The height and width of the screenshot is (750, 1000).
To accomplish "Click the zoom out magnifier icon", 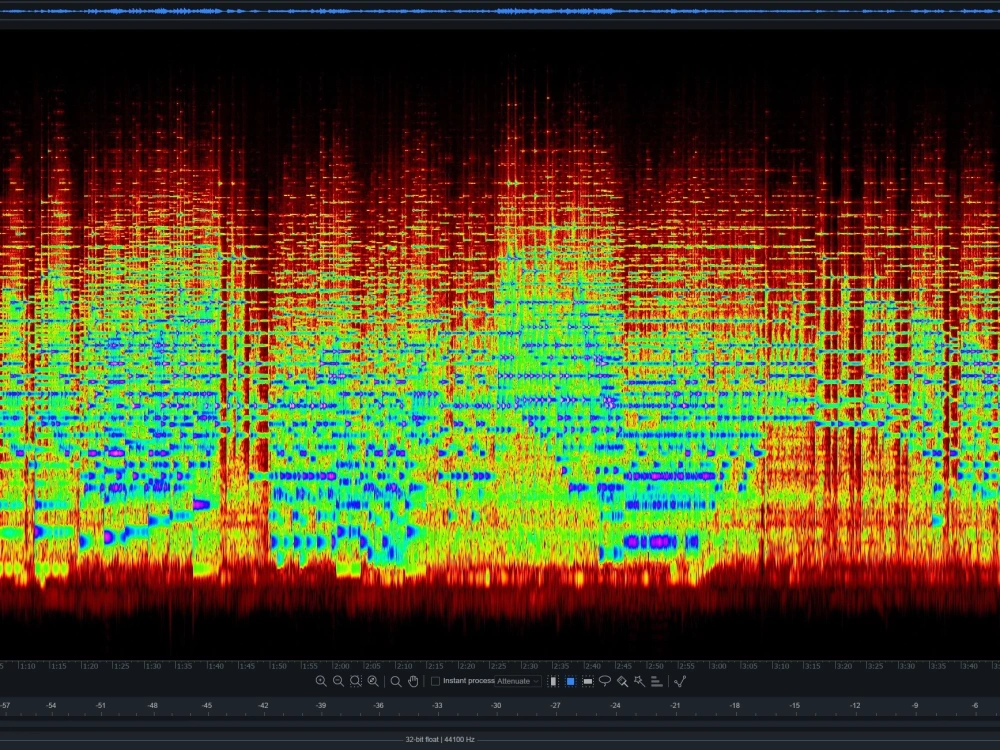I will coord(338,681).
